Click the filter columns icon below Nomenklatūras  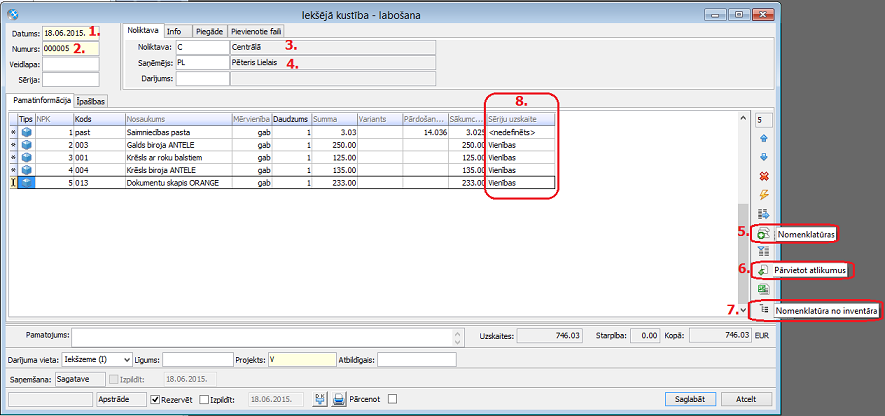[x=764, y=252]
